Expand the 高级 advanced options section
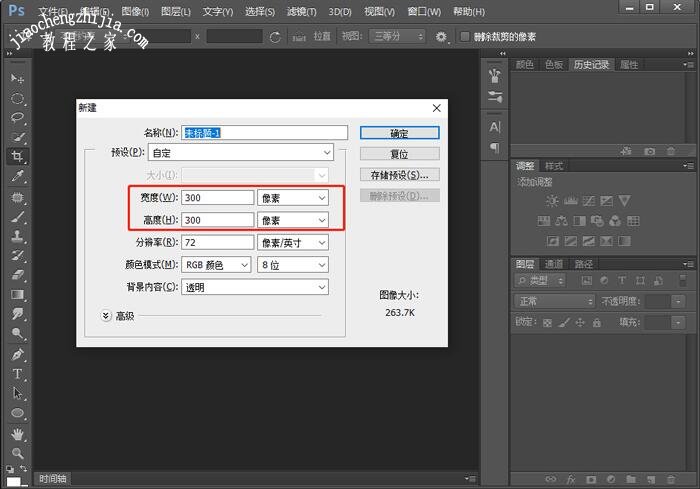 (x=107, y=315)
